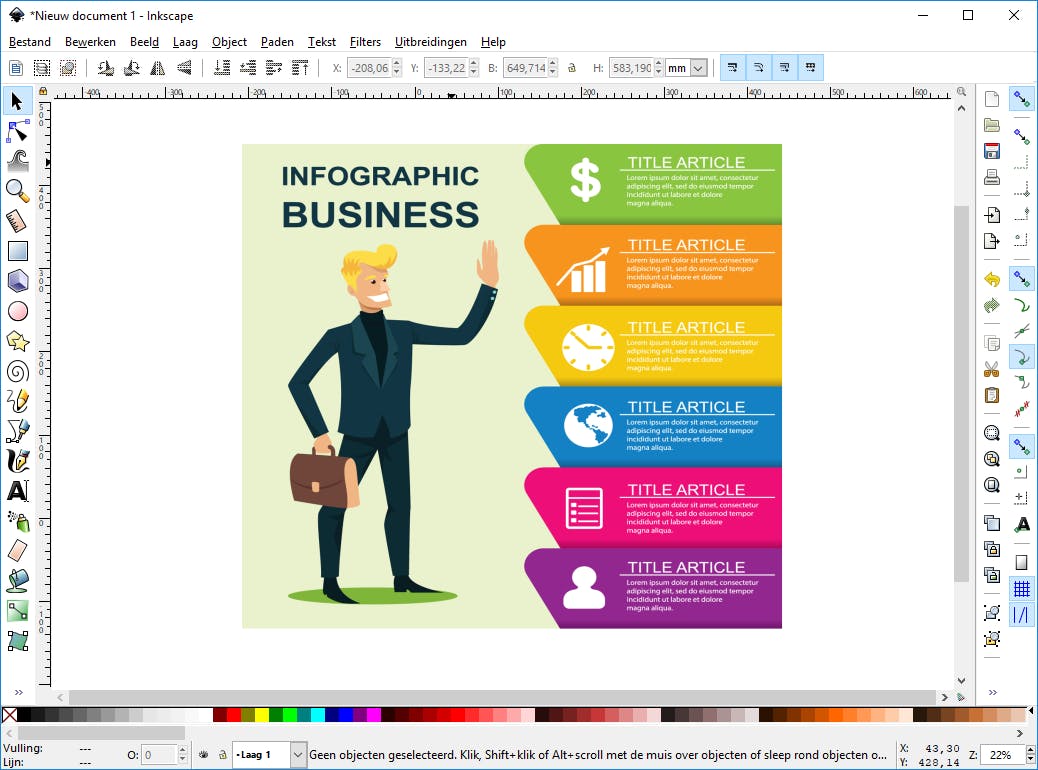Select the Spiral tool
Viewport: 1038px width, 770px height.
click(x=16, y=370)
